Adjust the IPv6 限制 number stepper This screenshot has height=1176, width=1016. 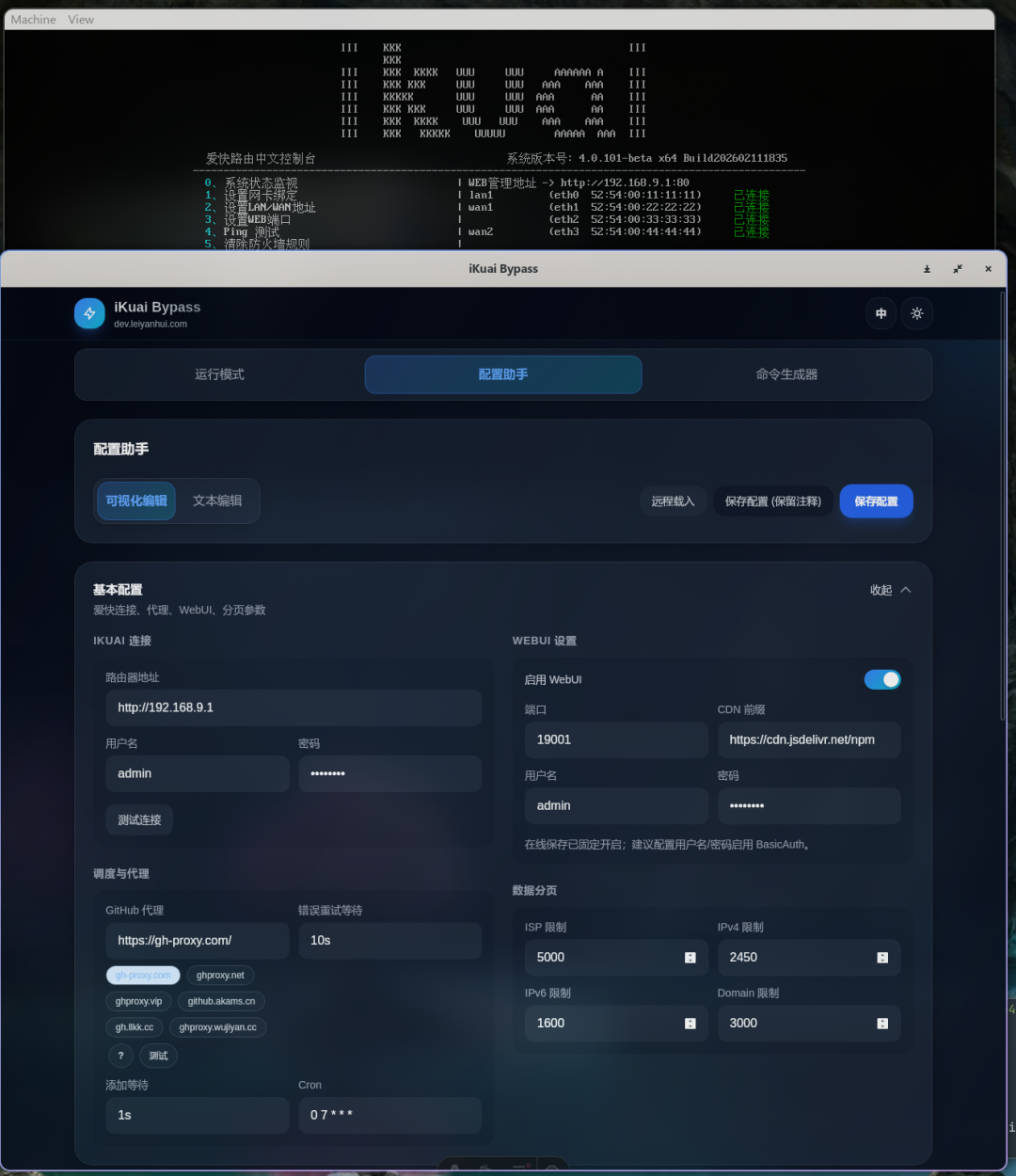tap(691, 1024)
